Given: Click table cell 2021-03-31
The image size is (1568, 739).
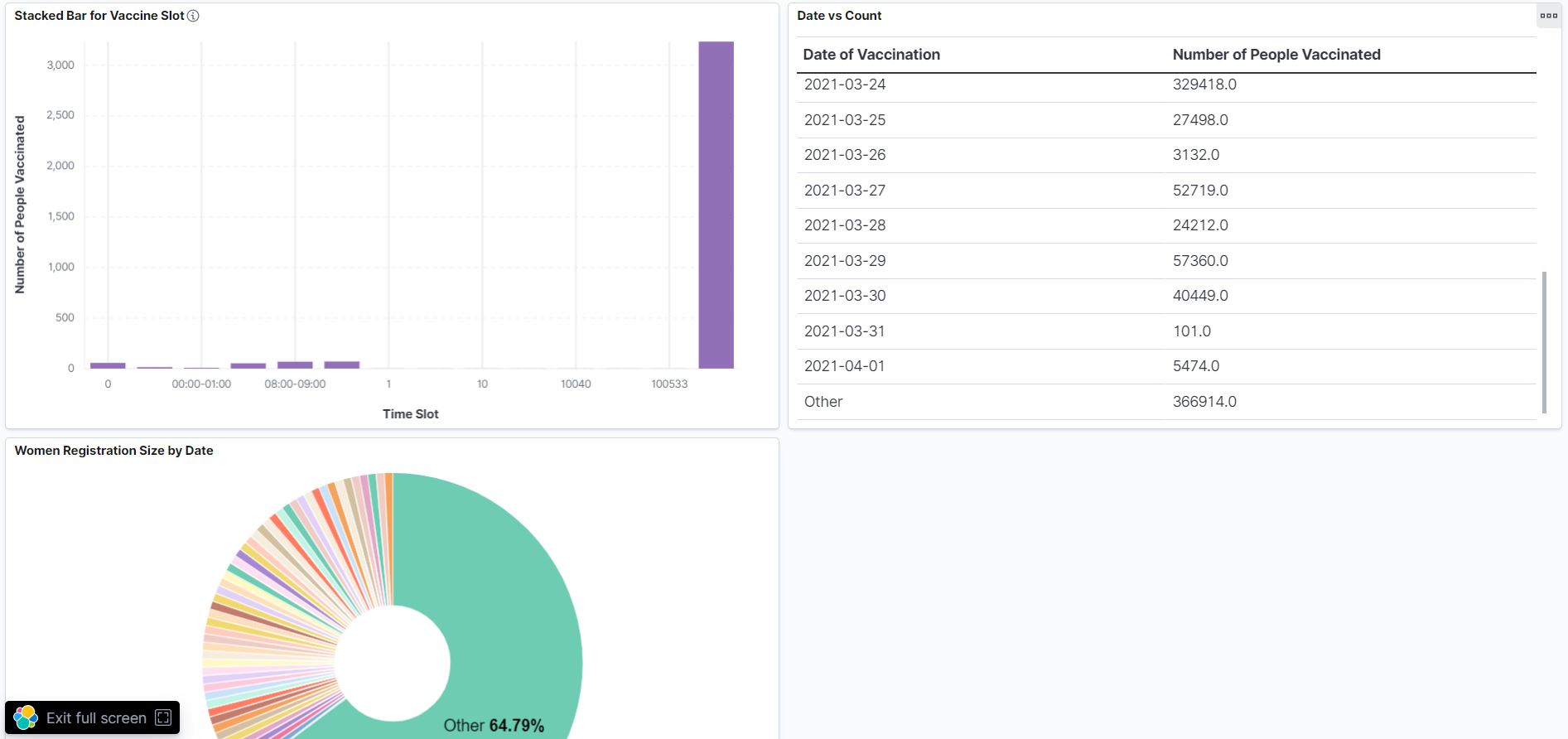Looking at the screenshot, I should point(845,331).
